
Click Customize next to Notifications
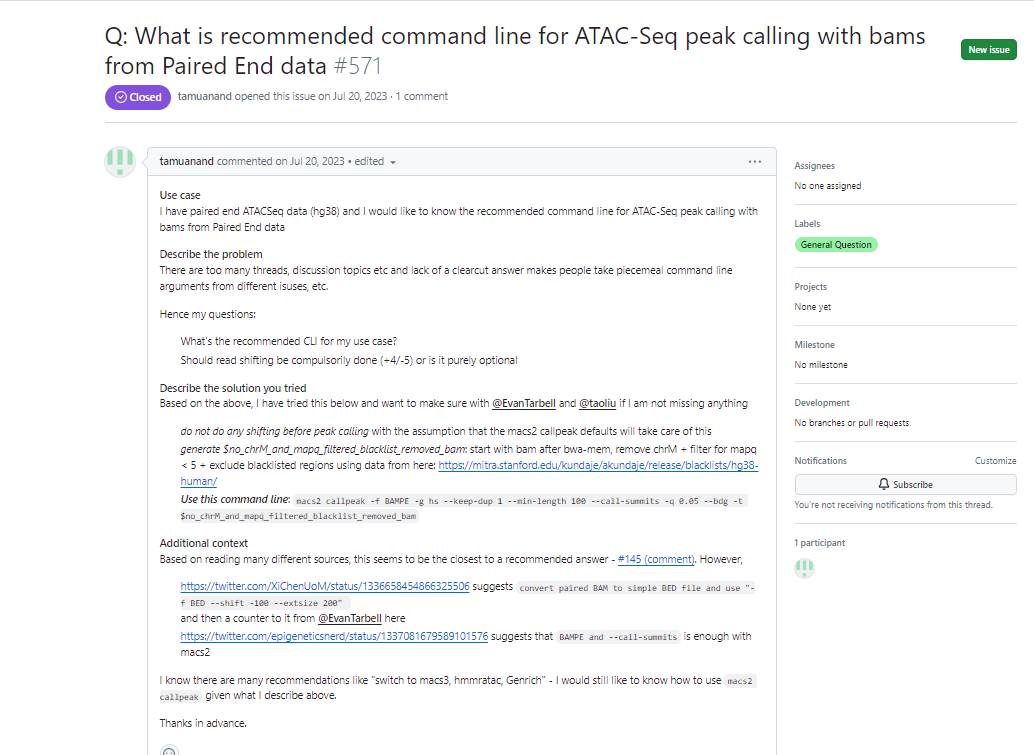[x=995, y=461]
